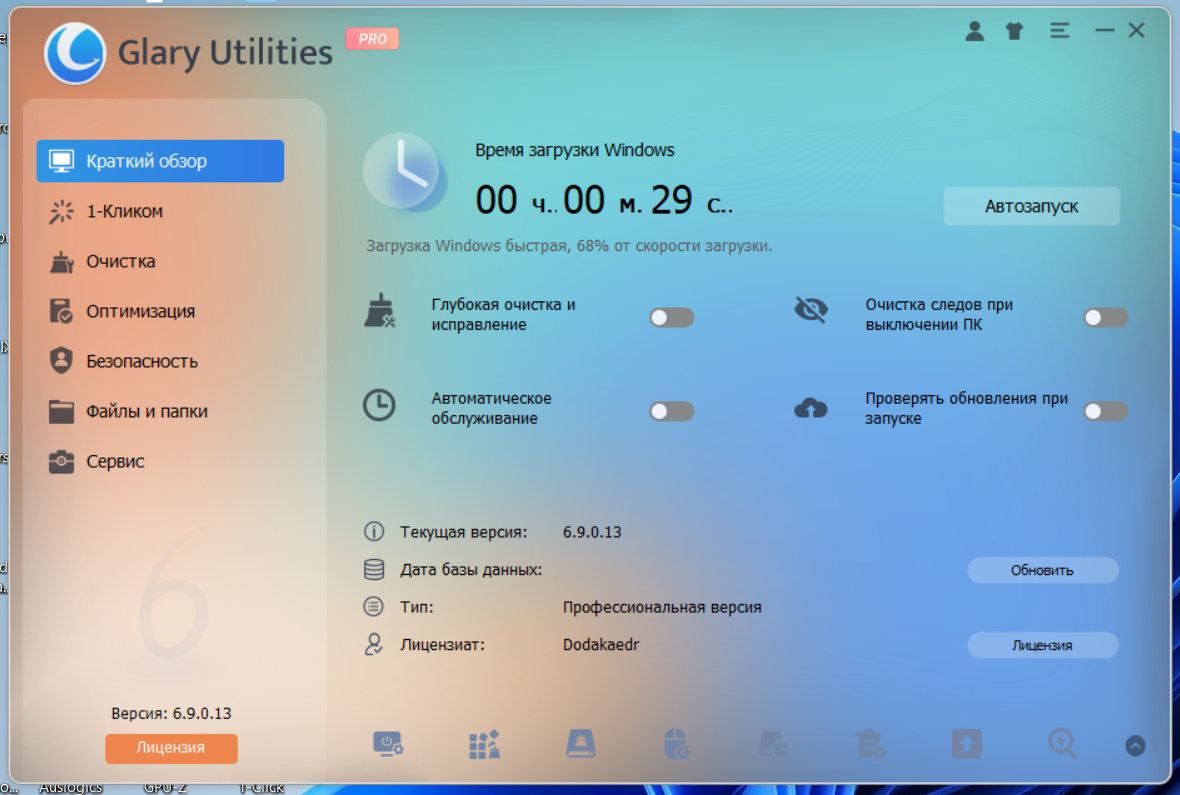Click Время загрузки Windows heading

tap(575, 150)
